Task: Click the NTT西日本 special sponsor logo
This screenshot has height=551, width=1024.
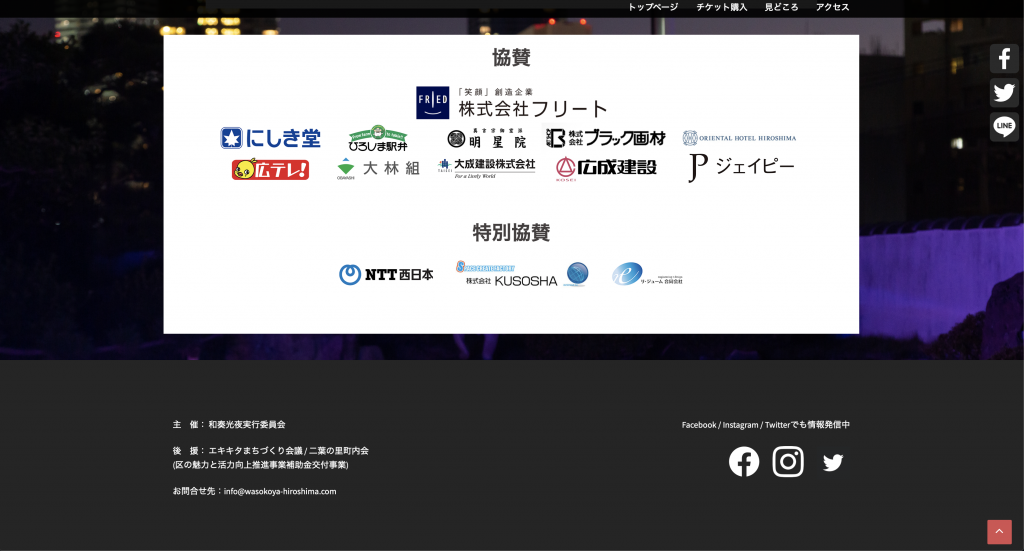Action: coord(386,275)
